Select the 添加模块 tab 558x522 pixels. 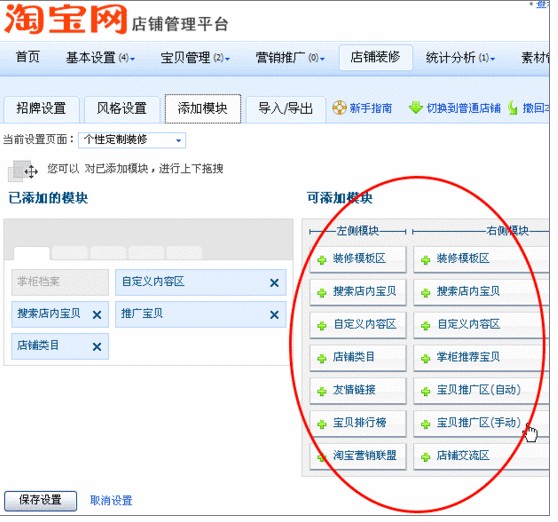pos(202,109)
